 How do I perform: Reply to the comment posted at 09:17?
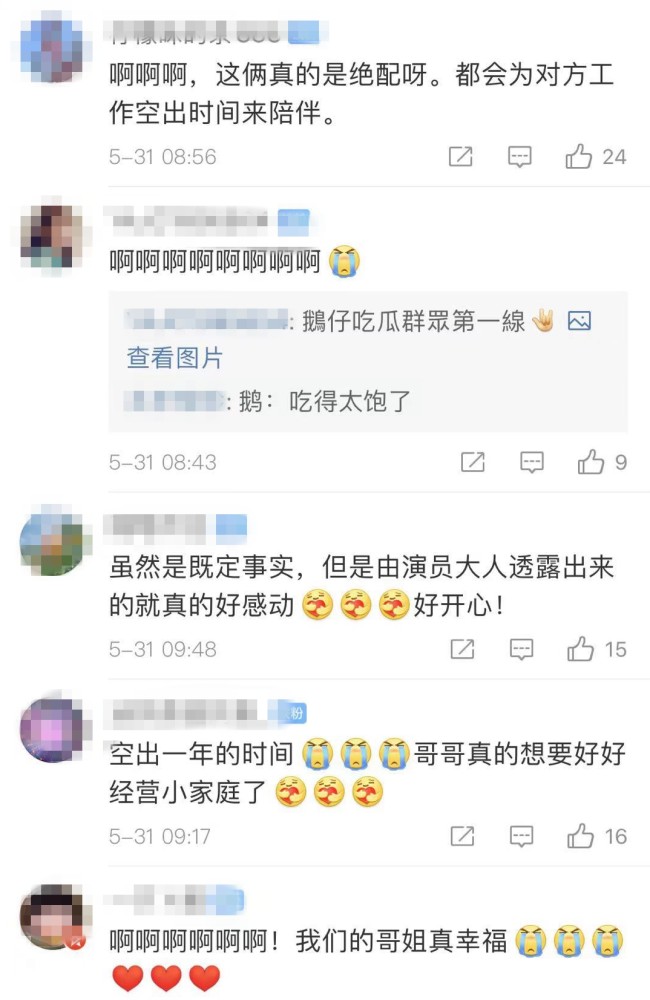521,837
